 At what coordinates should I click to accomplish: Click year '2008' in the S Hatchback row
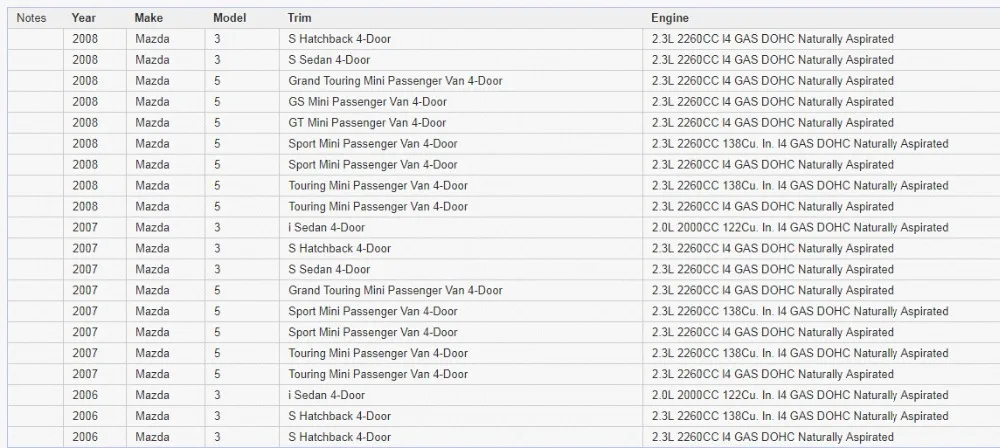click(95, 39)
